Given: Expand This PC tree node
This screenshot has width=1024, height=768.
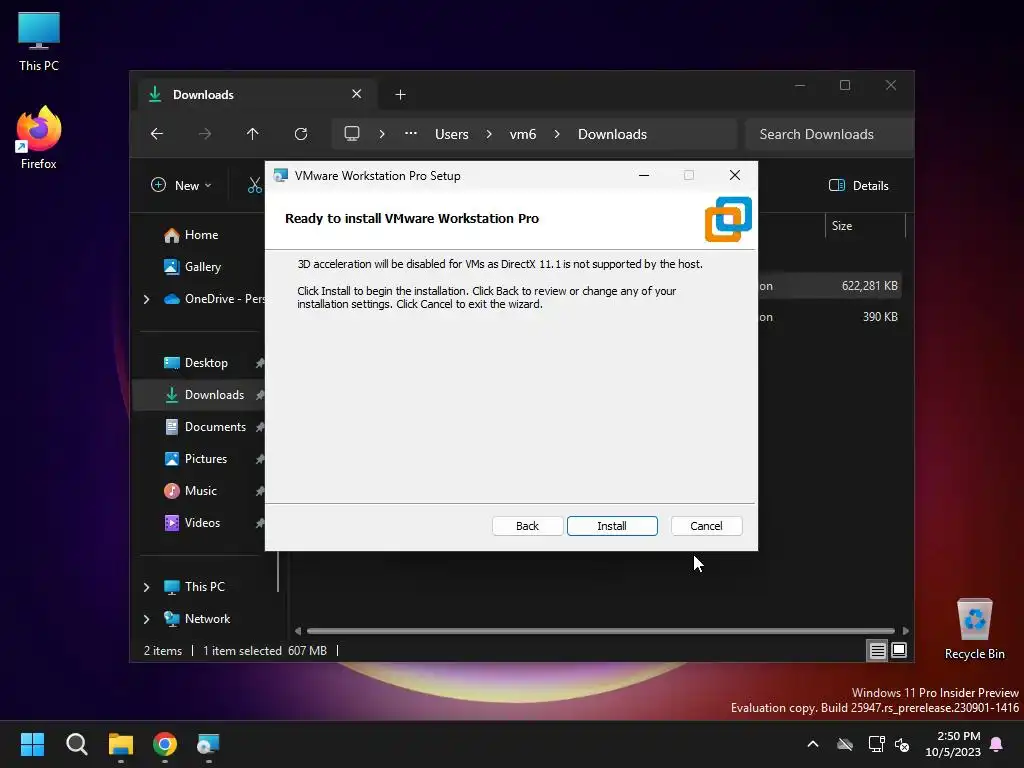Looking at the screenshot, I should pyautogui.click(x=146, y=587).
